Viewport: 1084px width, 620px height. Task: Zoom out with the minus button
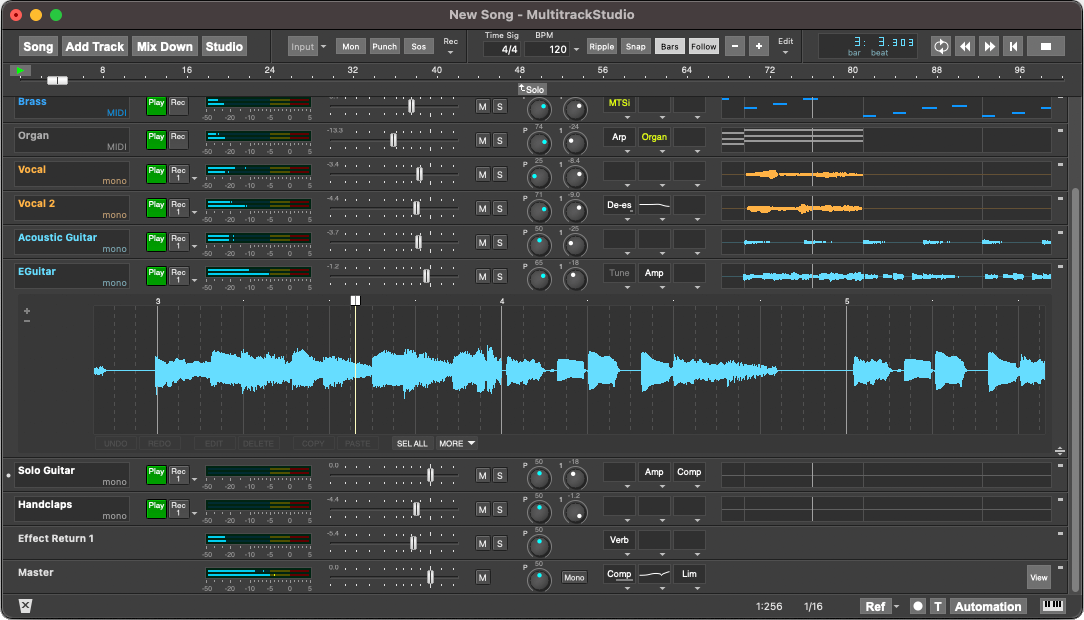pos(734,46)
